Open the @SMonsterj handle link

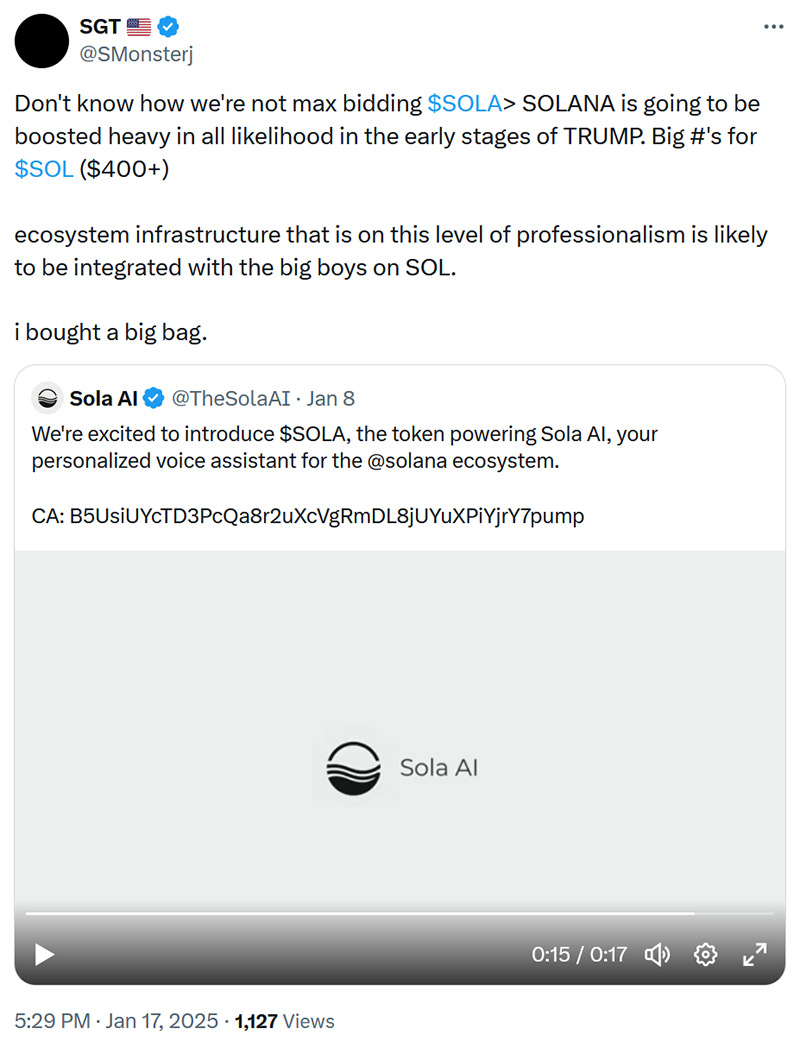(136, 54)
